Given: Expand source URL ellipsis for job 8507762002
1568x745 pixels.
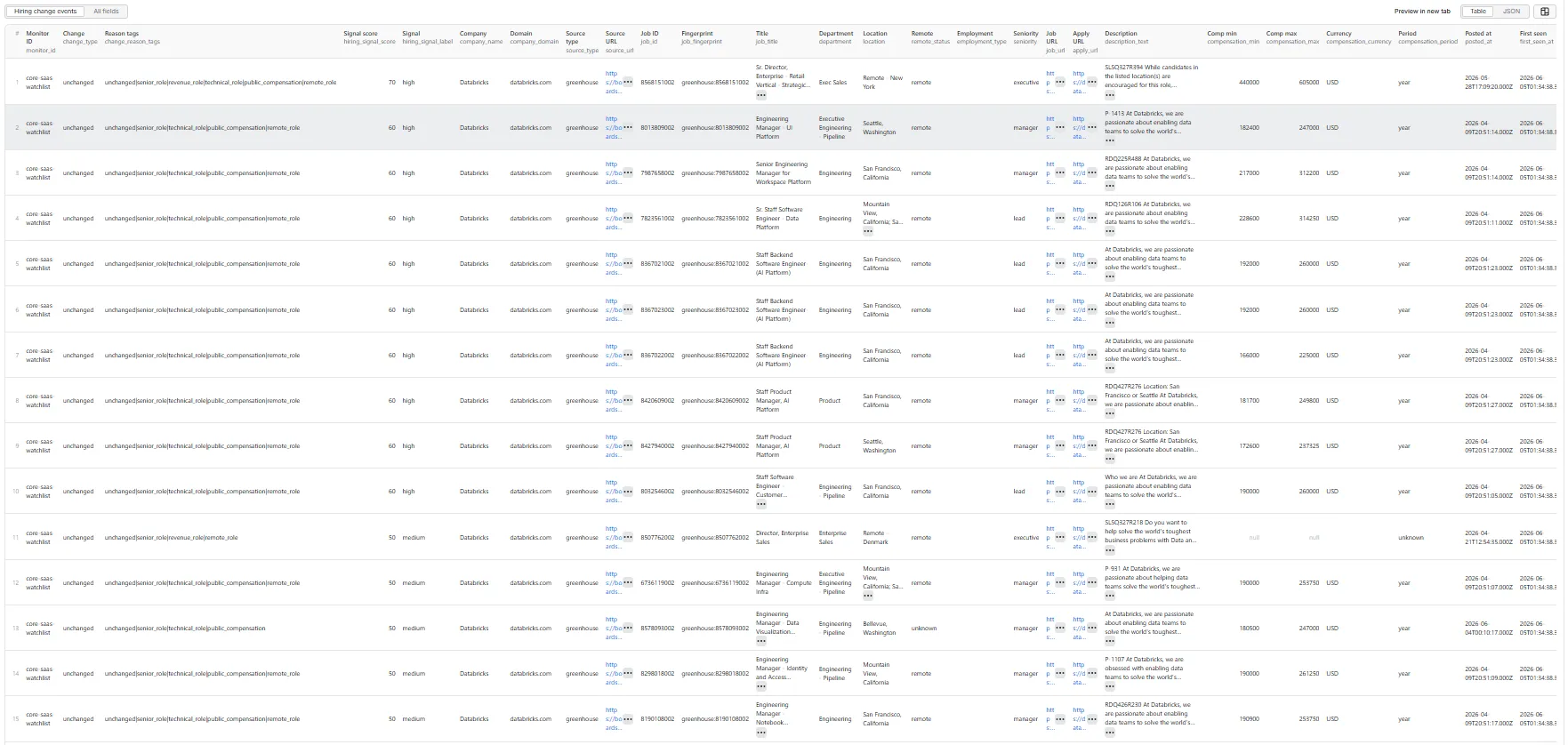Looking at the screenshot, I should tap(628, 537).
